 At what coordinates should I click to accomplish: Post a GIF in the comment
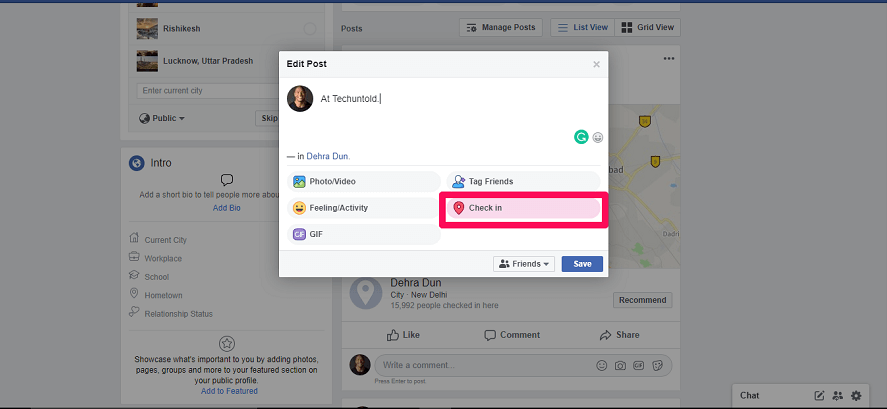point(639,365)
